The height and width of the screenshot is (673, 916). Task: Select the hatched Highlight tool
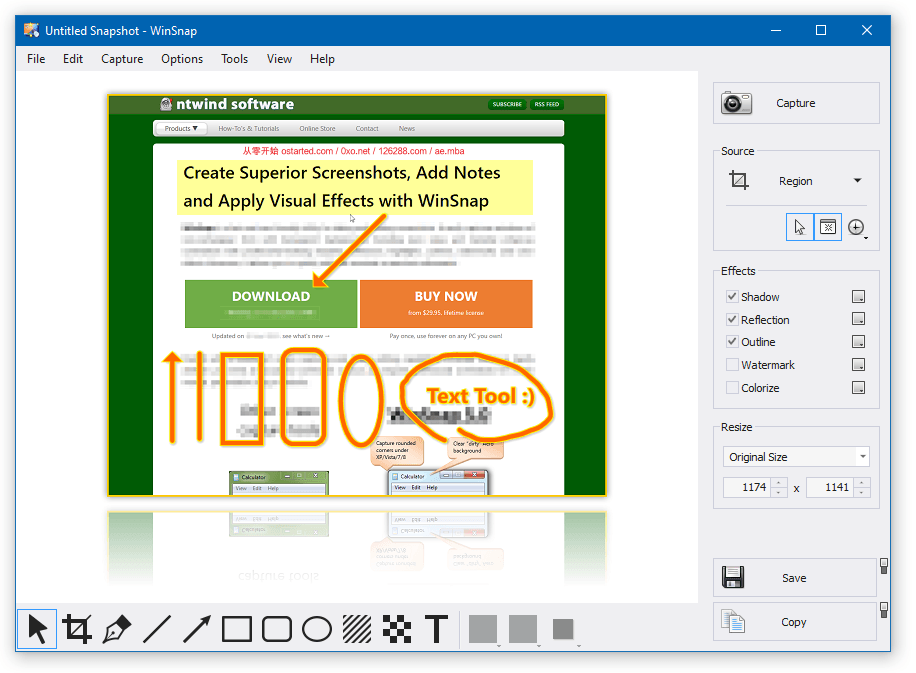(357, 629)
